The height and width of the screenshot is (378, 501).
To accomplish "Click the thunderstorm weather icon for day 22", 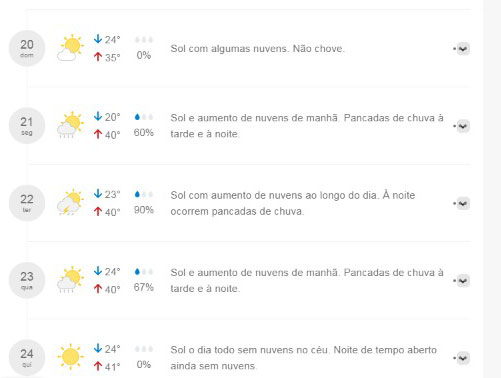I will click(x=70, y=202).
